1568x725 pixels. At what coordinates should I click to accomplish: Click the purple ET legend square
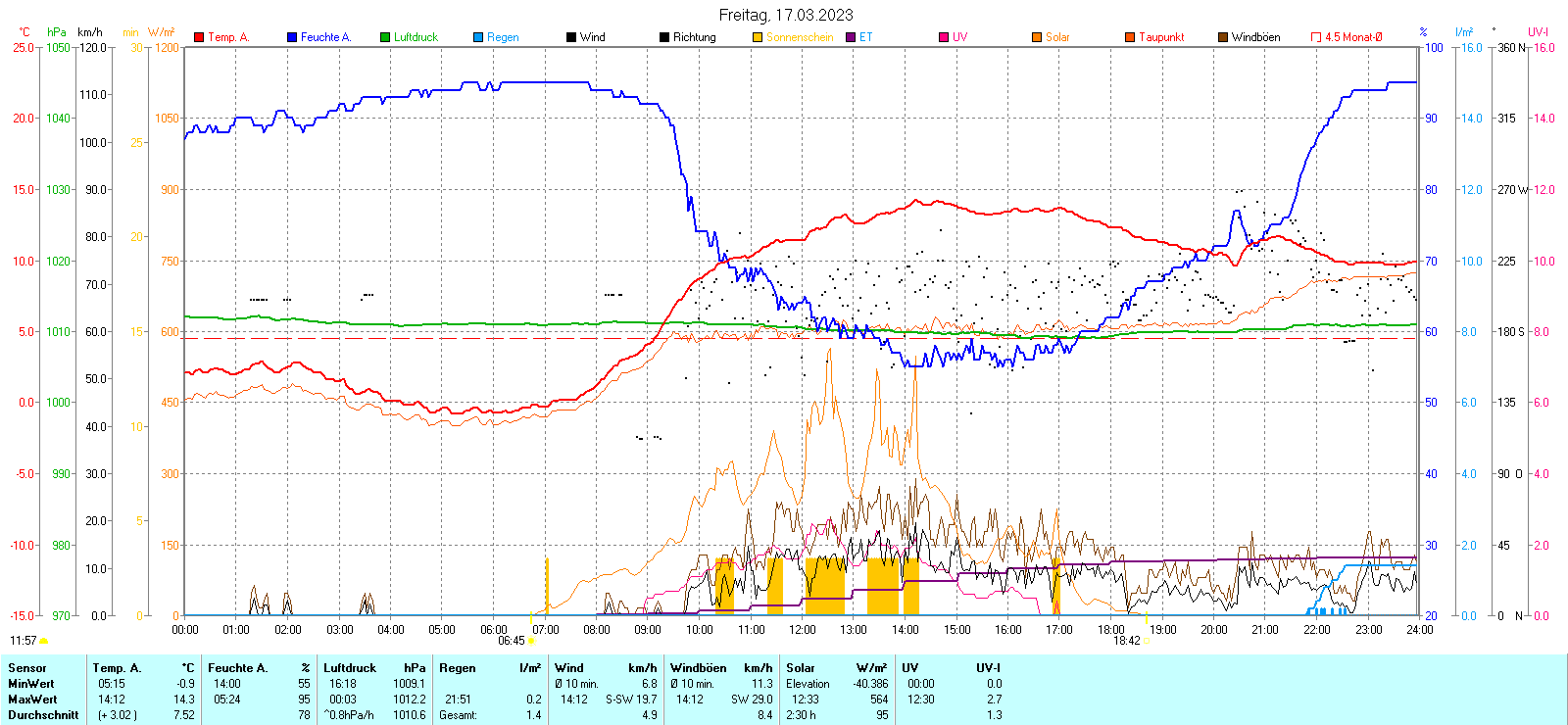click(x=851, y=37)
